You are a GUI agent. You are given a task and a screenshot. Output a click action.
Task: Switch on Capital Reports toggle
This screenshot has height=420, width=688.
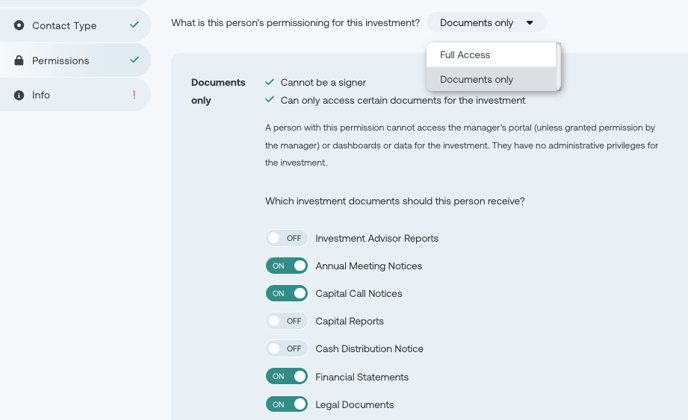point(287,321)
